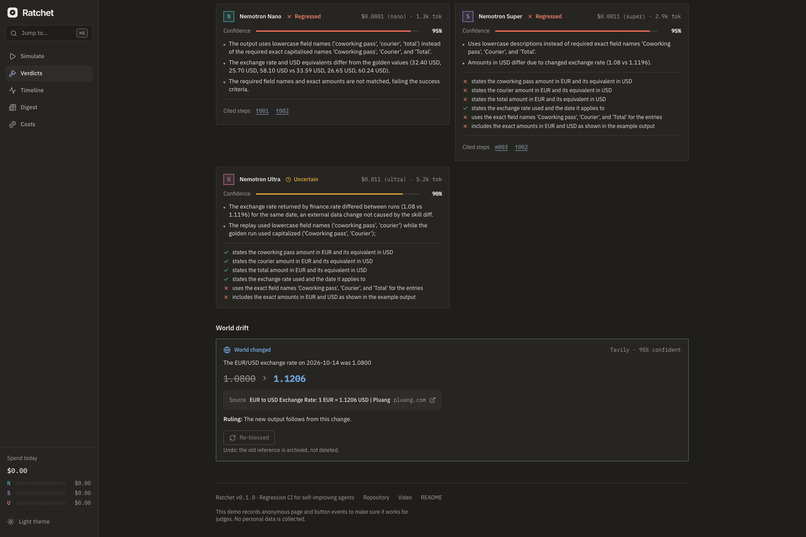Click the Regressed status on Nemotron Nano
Viewport: 806px width, 537px height.
pos(304,16)
